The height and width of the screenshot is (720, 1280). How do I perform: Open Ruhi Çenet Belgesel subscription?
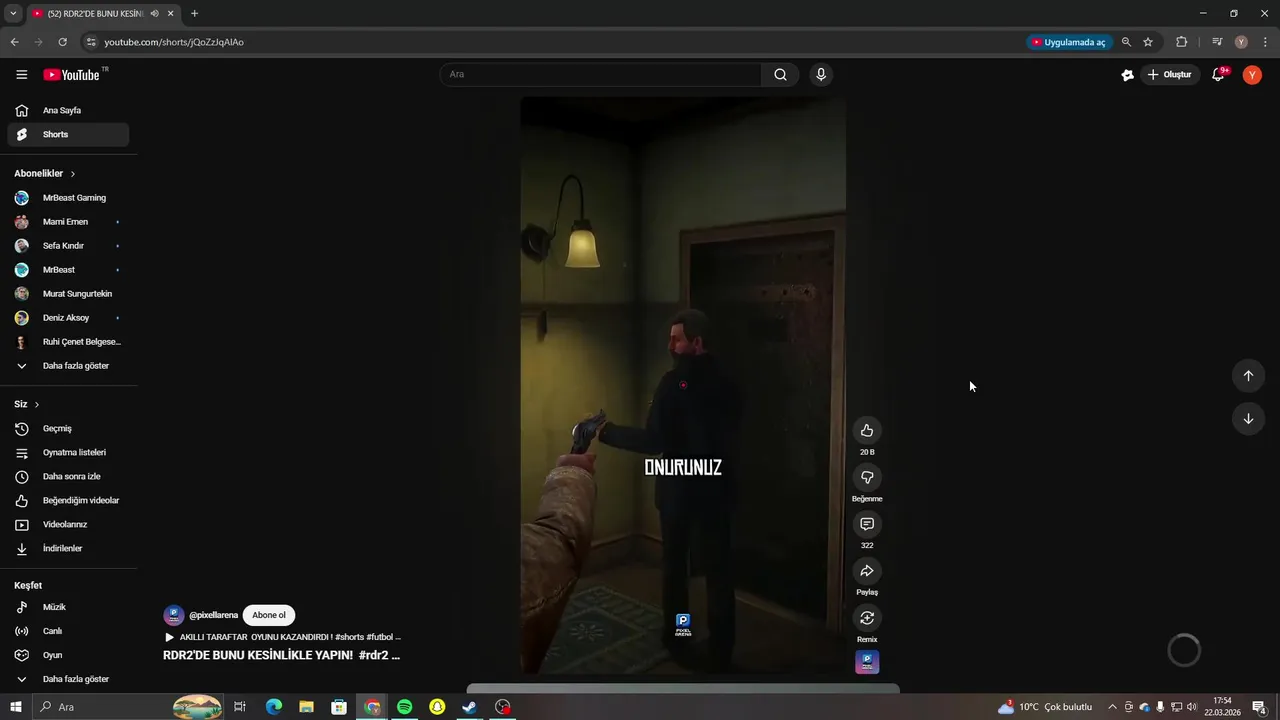pos(68,342)
